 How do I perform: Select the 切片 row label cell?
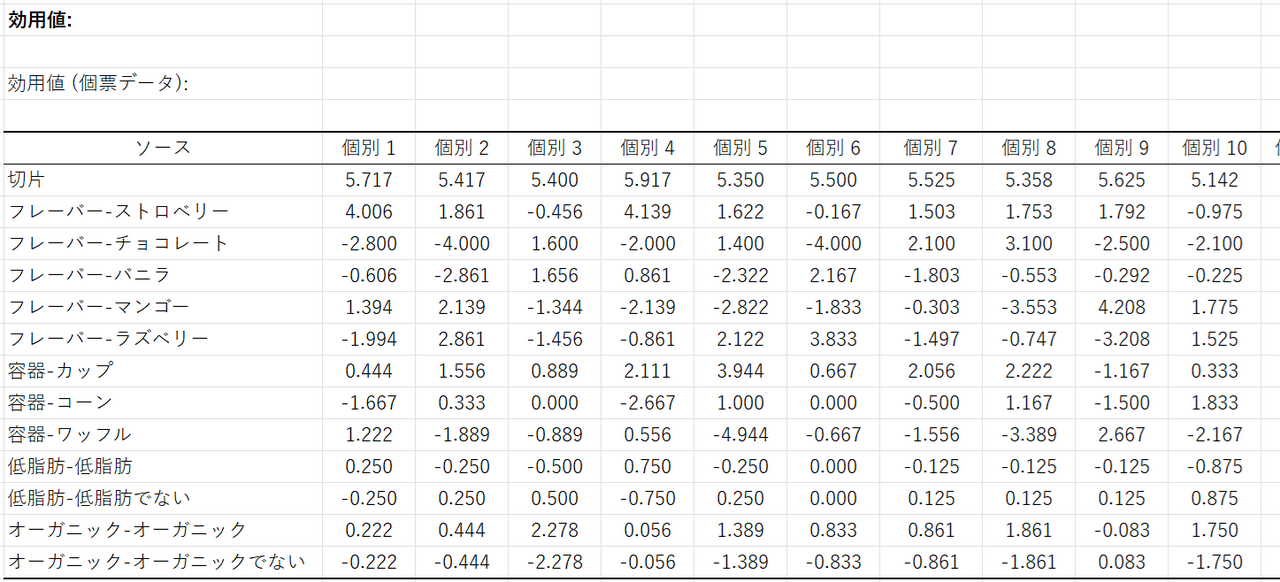pos(26,180)
